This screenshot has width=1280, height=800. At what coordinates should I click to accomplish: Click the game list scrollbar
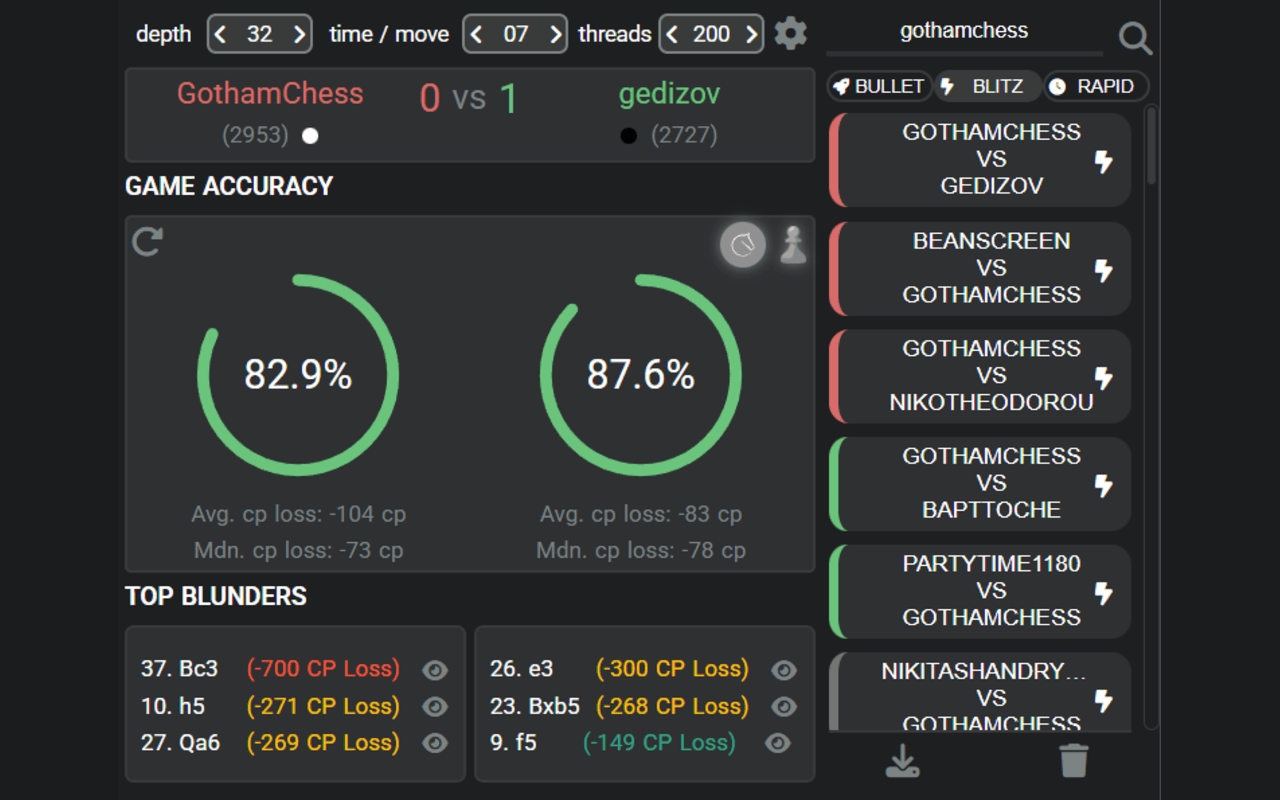pos(1151,146)
